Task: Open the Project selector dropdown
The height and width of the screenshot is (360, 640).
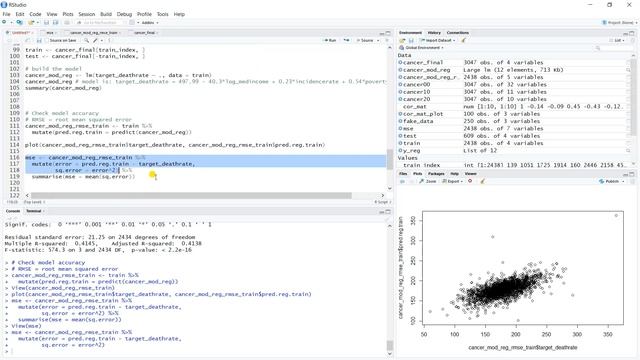Action: pyautogui.click(x=619, y=22)
